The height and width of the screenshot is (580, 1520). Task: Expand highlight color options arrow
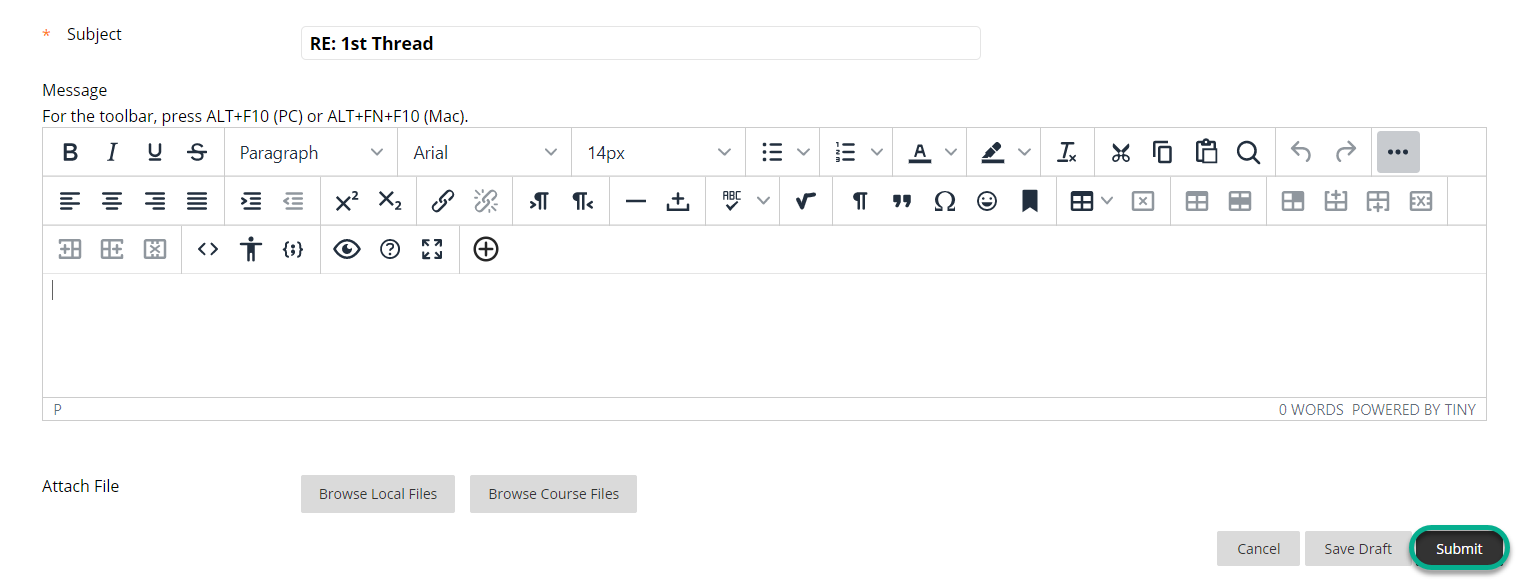tap(1025, 153)
